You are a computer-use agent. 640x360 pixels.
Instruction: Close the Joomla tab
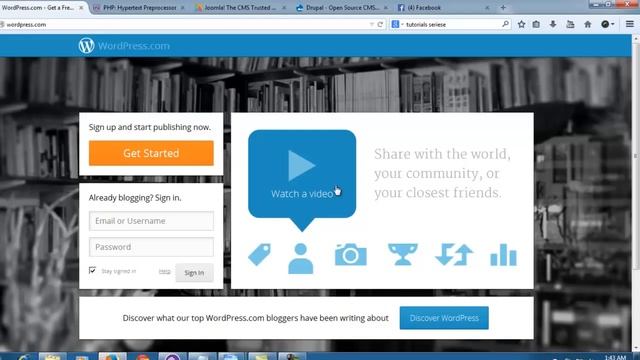284,8
